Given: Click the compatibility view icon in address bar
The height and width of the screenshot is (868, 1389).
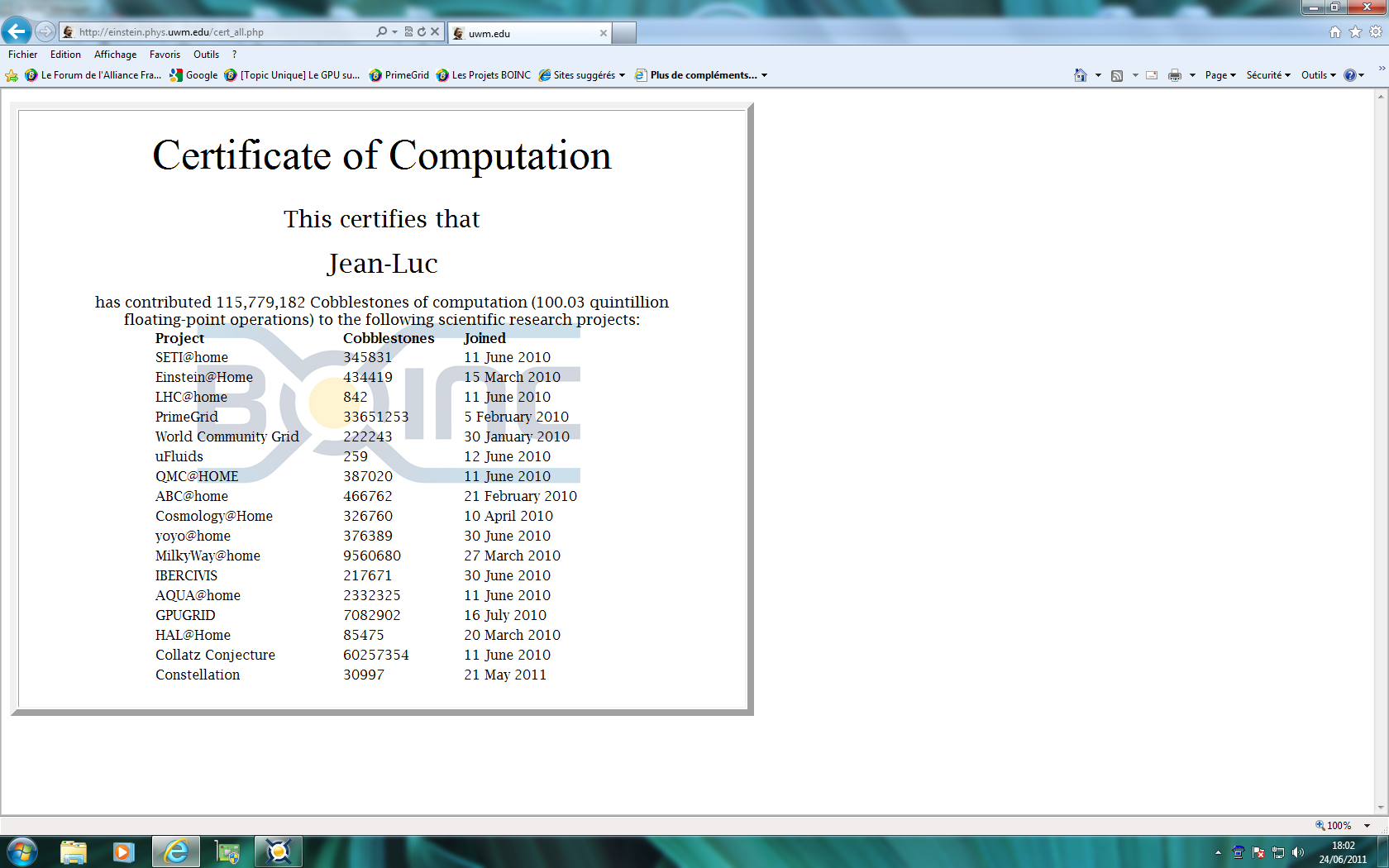Looking at the screenshot, I should point(408,31).
